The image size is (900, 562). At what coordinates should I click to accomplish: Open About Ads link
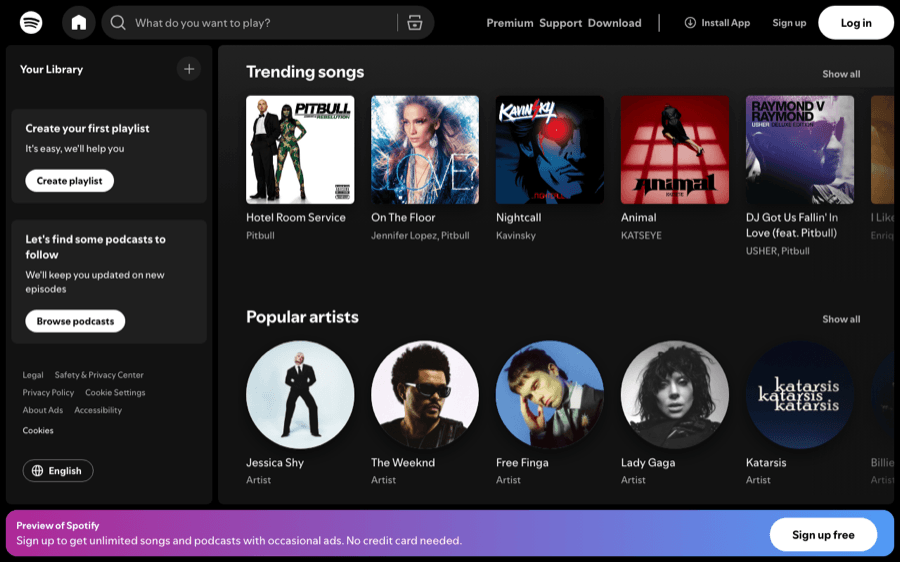coord(42,410)
